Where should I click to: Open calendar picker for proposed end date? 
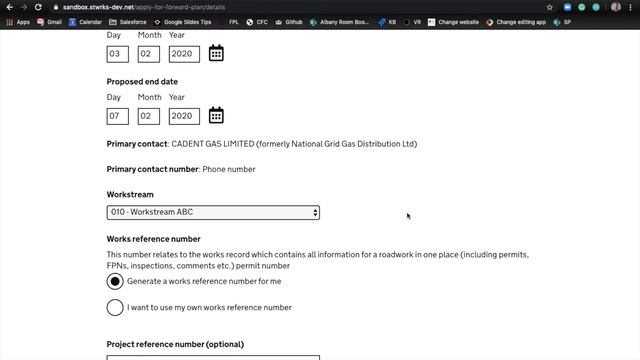tap(216, 115)
